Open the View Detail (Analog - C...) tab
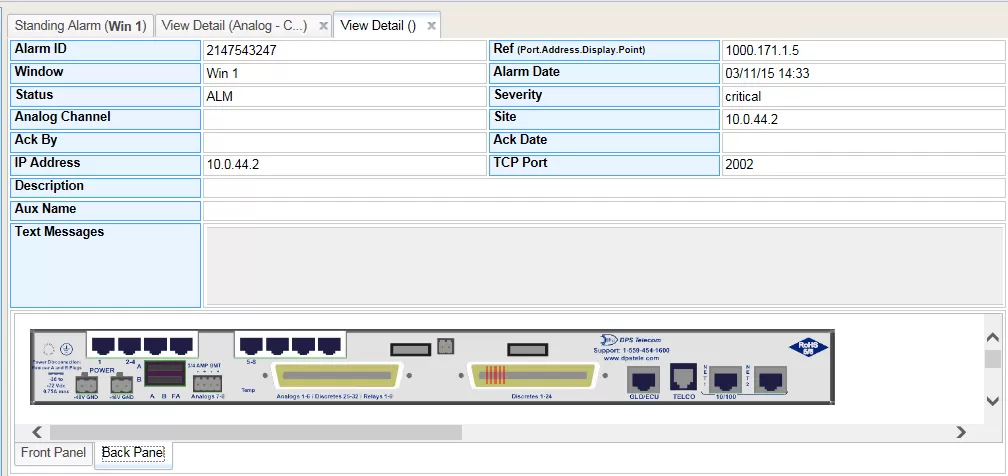 234,26
